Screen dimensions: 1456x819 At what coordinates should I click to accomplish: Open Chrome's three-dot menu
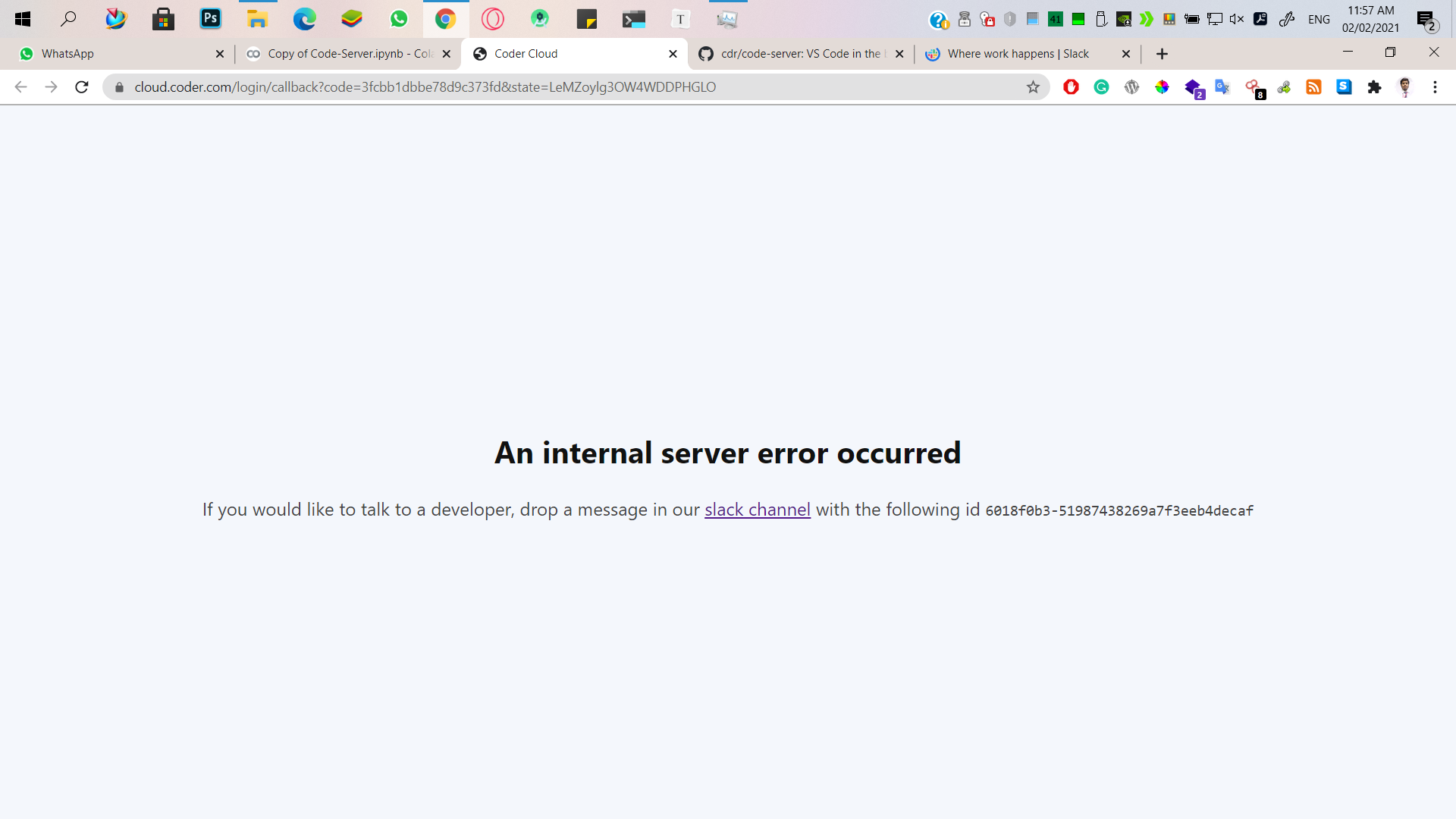coord(1436,87)
